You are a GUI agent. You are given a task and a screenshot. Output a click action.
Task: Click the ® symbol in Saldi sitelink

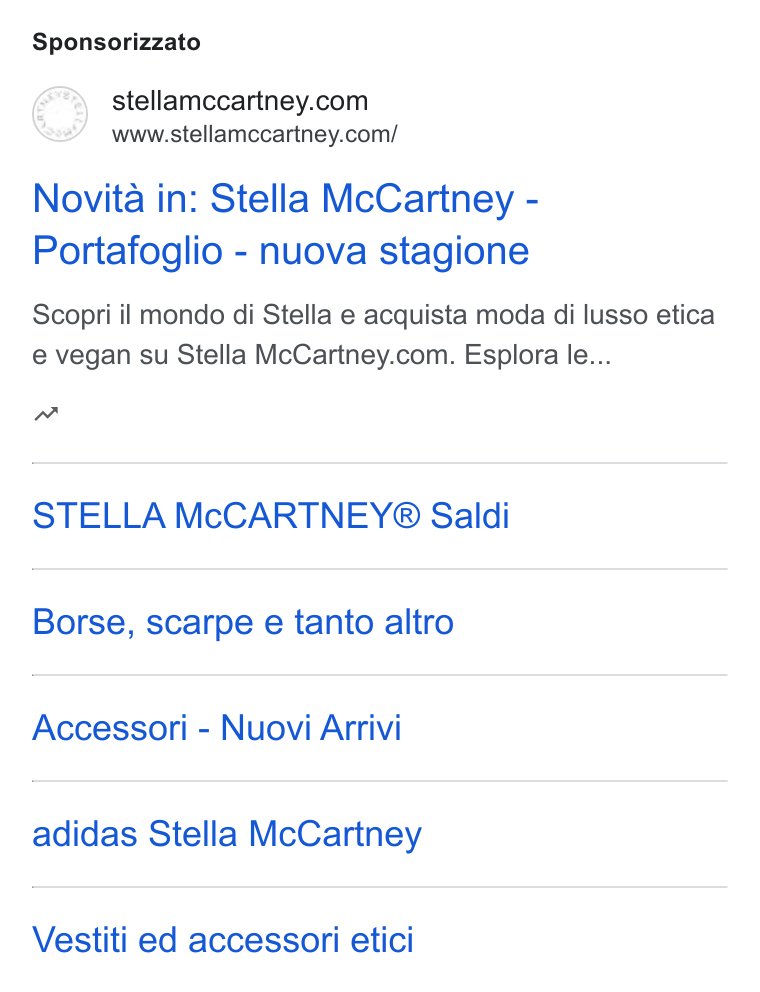click(406, 515)
